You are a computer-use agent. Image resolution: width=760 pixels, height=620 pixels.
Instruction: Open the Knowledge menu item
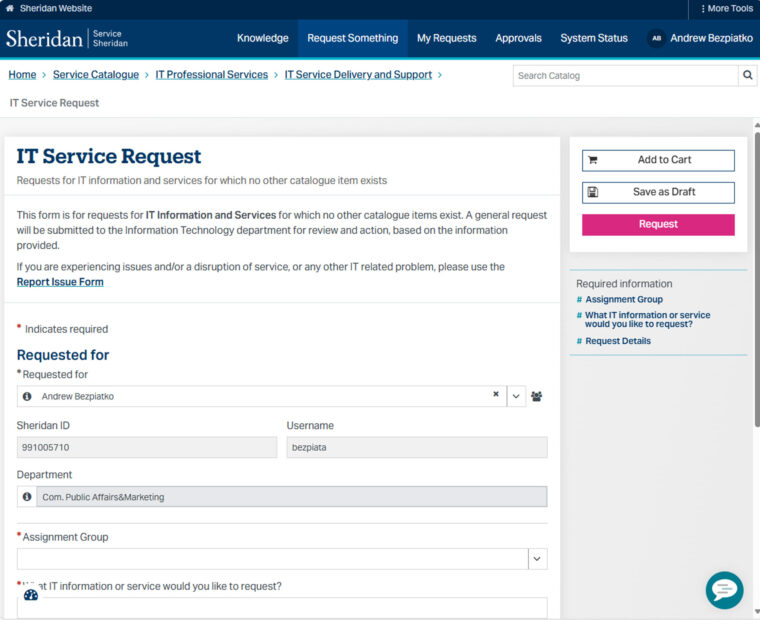point(263,38)
